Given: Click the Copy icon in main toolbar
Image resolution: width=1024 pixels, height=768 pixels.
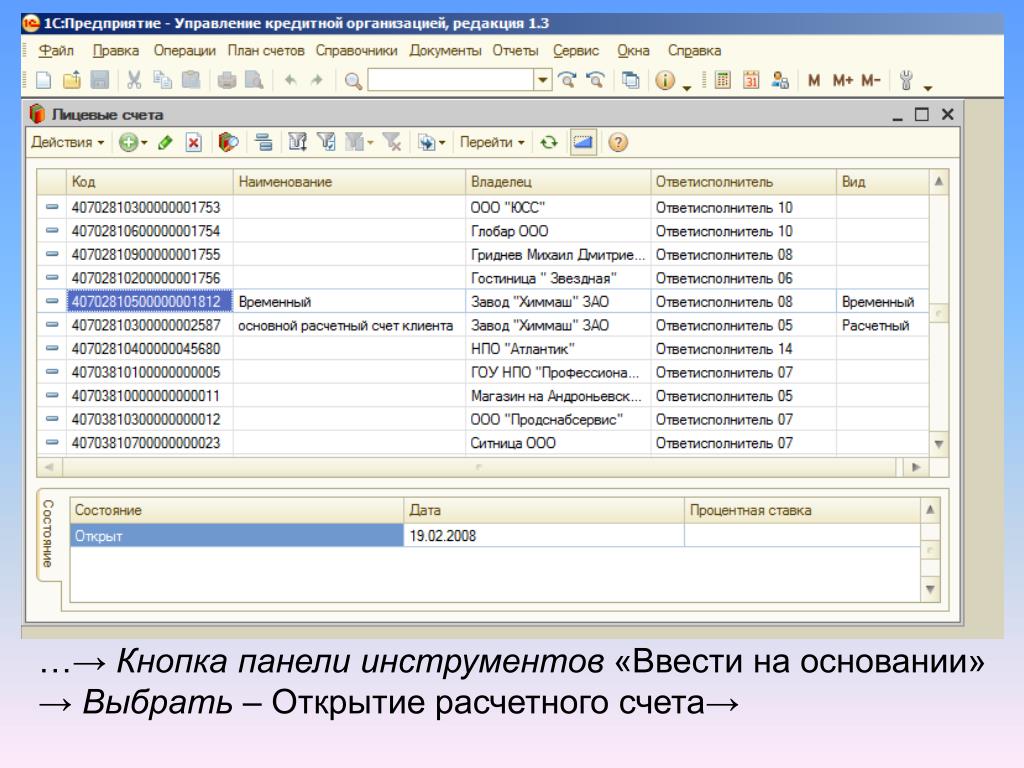Looking at the screenshot, I should tap(162, 80).
